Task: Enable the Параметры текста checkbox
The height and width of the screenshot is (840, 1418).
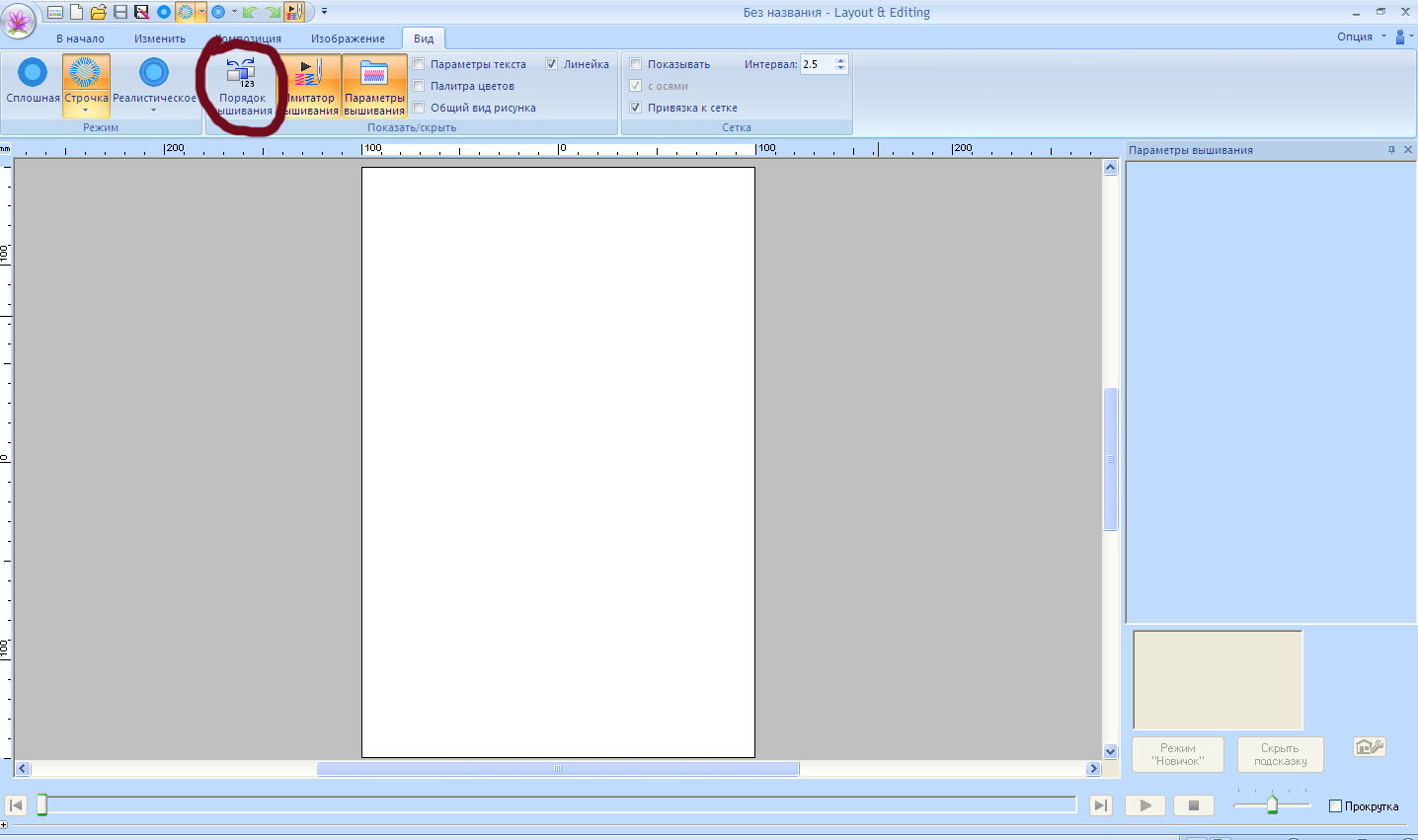Action: pyautogui.click(x=420, y=64)
